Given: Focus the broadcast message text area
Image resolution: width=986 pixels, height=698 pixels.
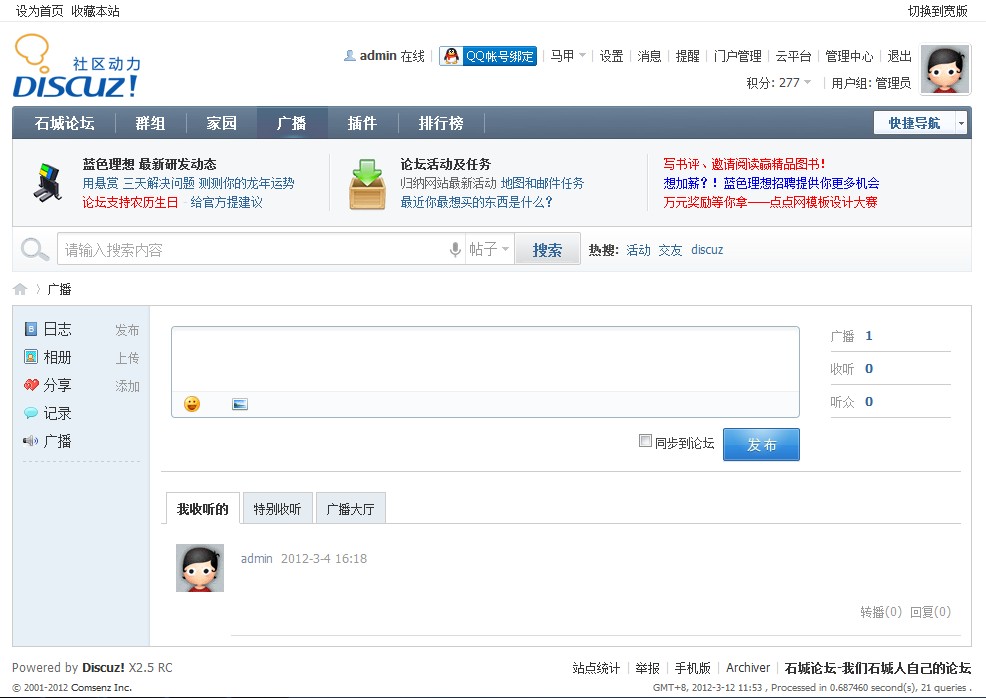Looking at the screenshot, I should point(485,359).
